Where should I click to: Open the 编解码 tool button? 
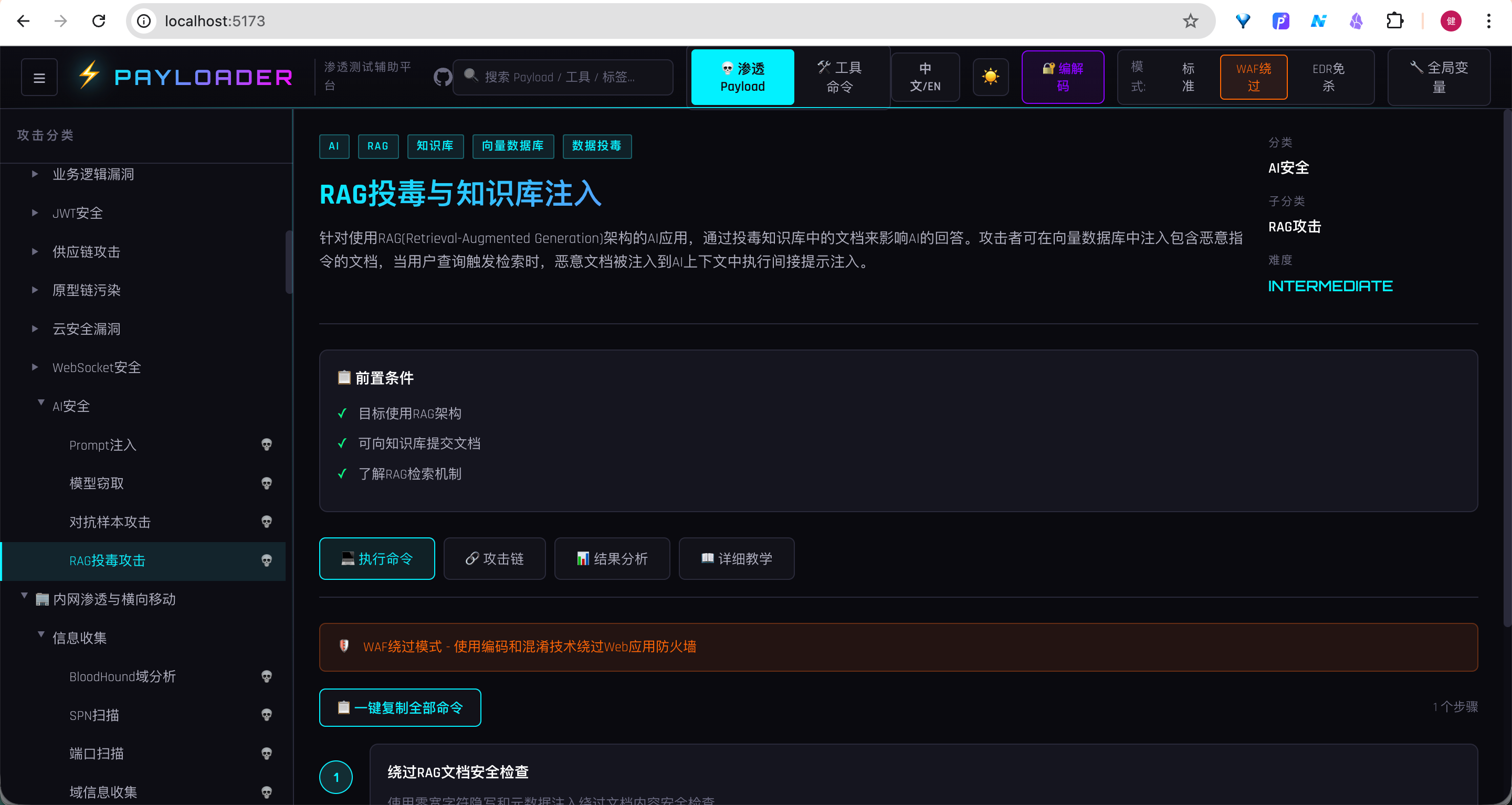point(1063,77)
